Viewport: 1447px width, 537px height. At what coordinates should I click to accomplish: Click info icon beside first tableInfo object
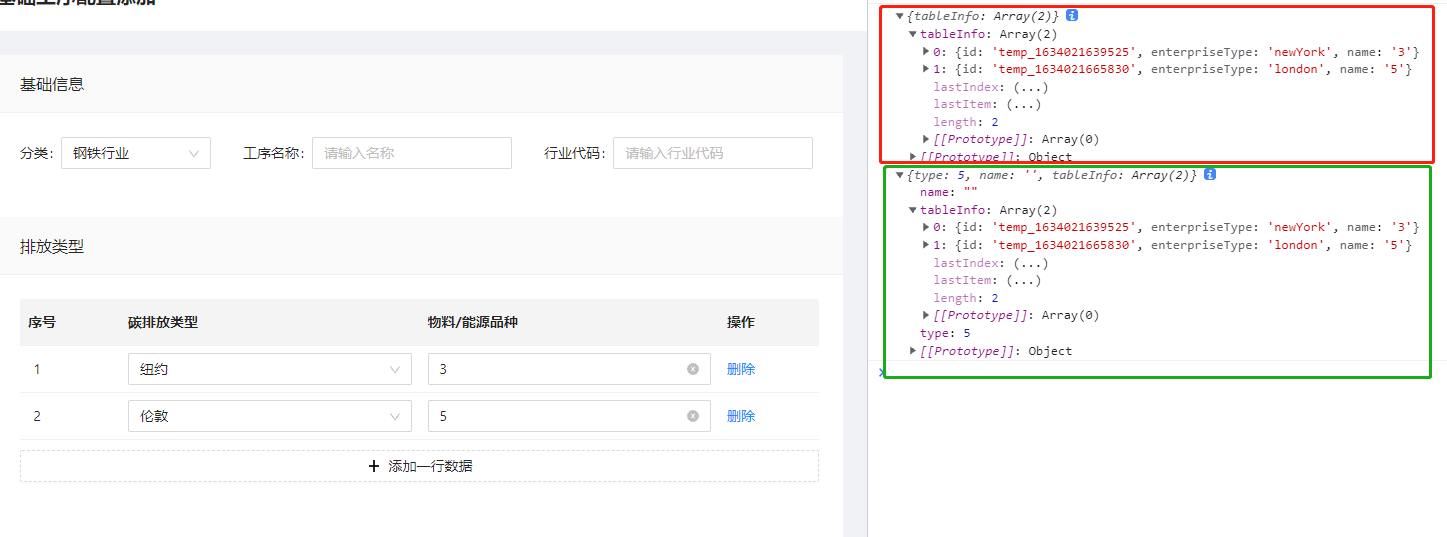(1072, 16)
